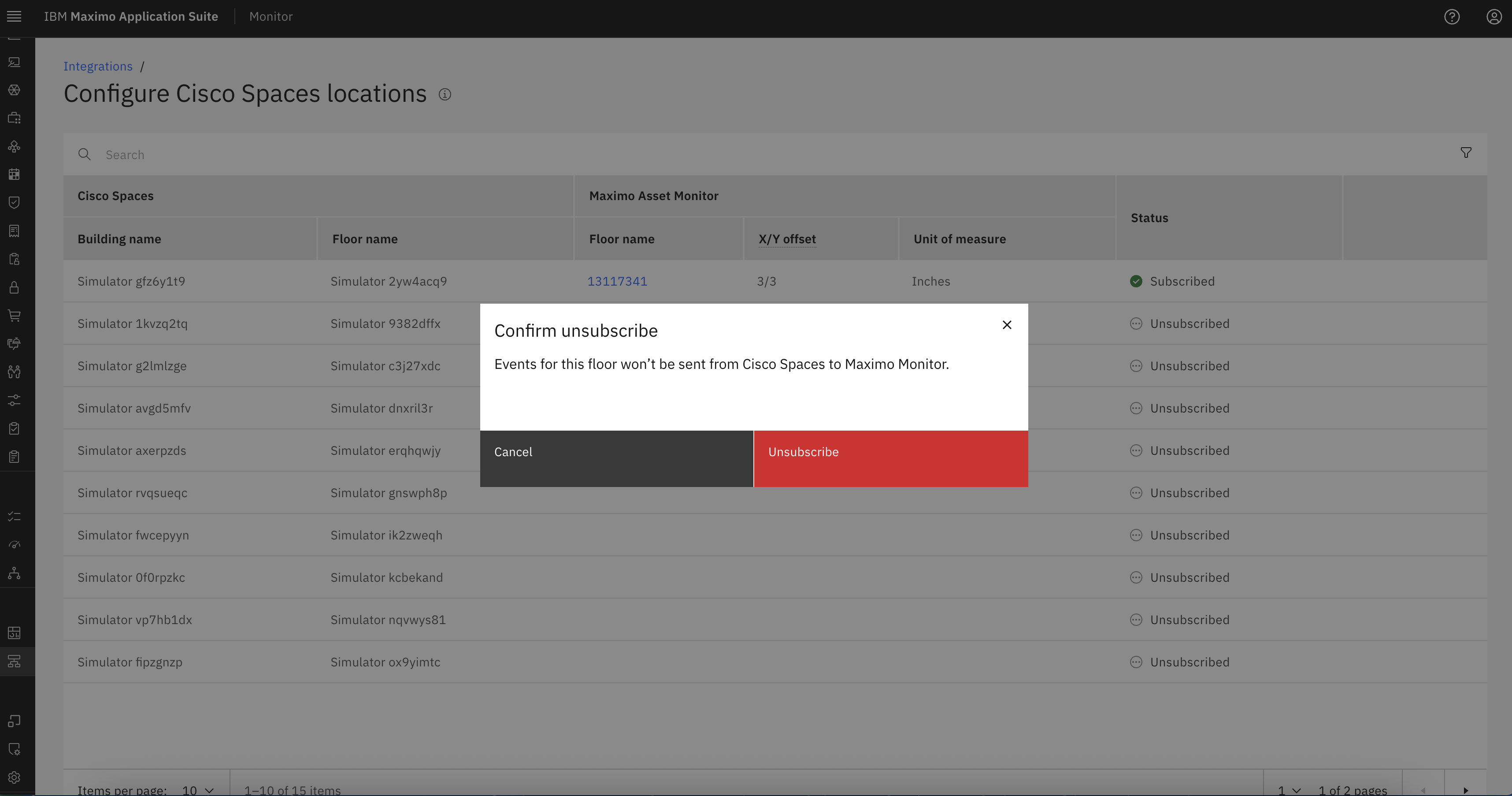Confirm with the red Unsubscribe button
Screen dimensions: 1512x796
point(891,458)
